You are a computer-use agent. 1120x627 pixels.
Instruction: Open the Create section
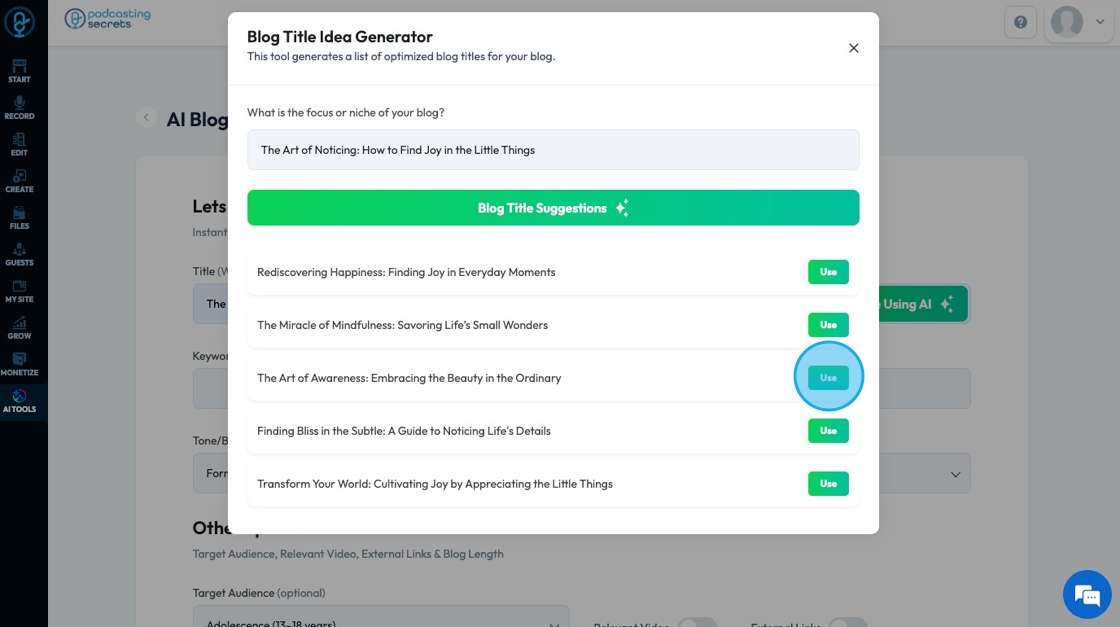pos(19,181)
